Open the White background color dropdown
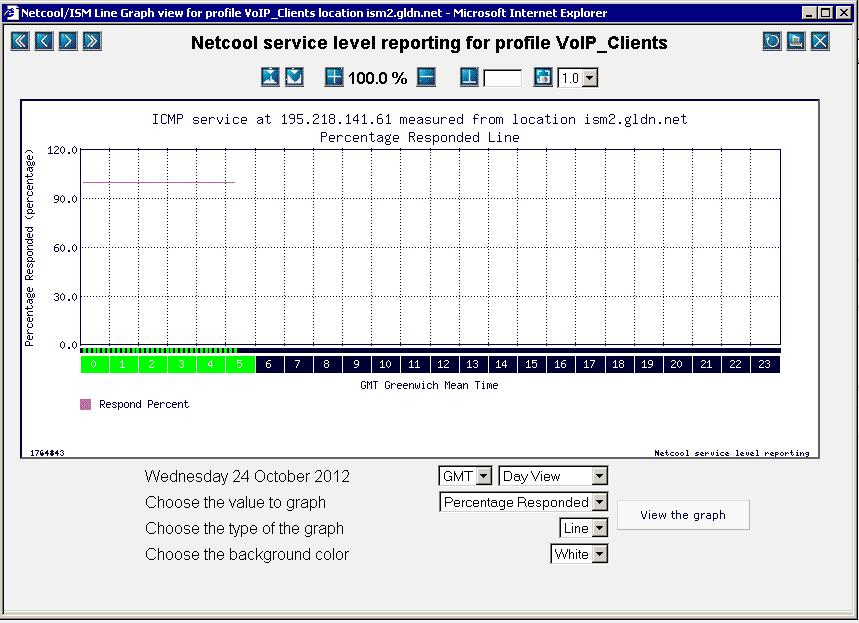 pyautogui.click(x=579, y=554)
